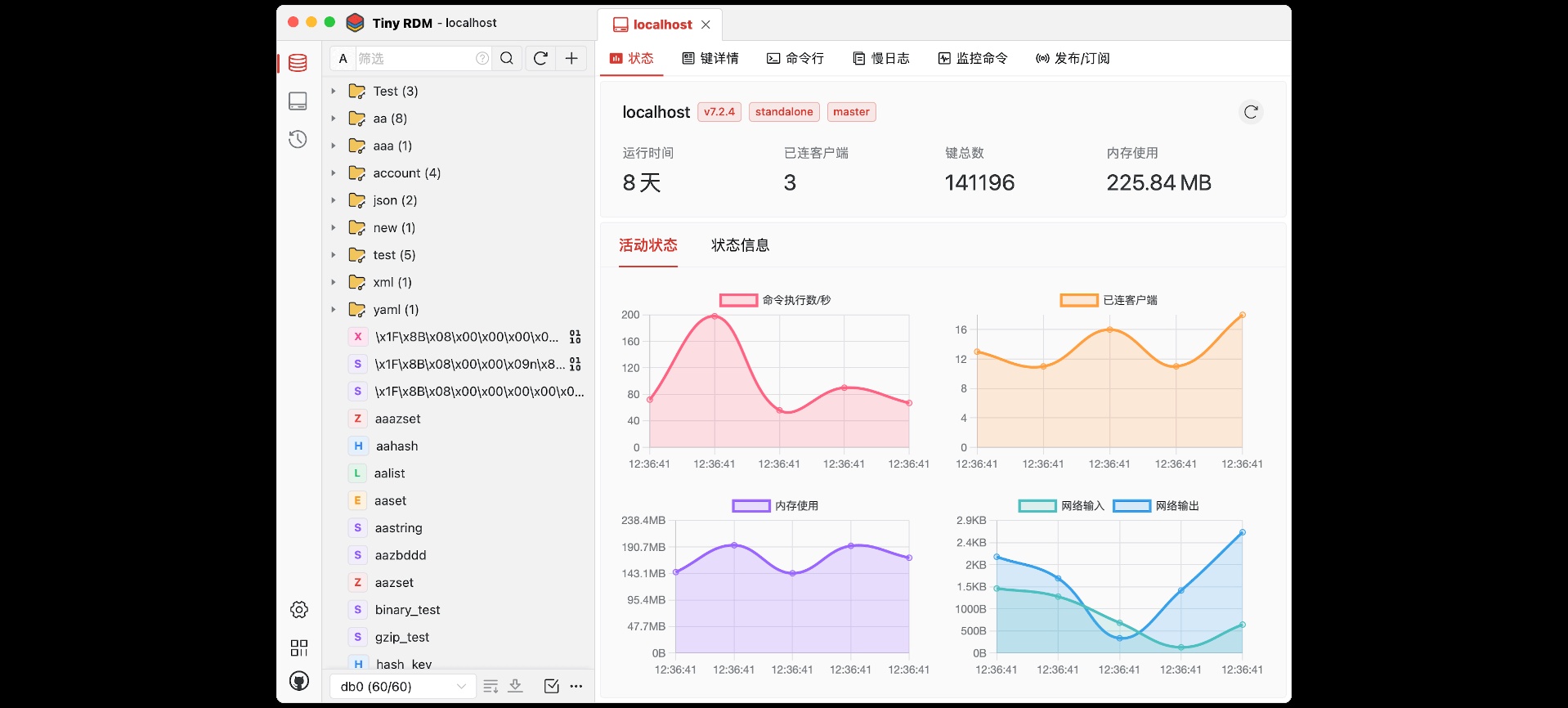Expand the aaa (1) folder
1568x708 pixels.
334,146
